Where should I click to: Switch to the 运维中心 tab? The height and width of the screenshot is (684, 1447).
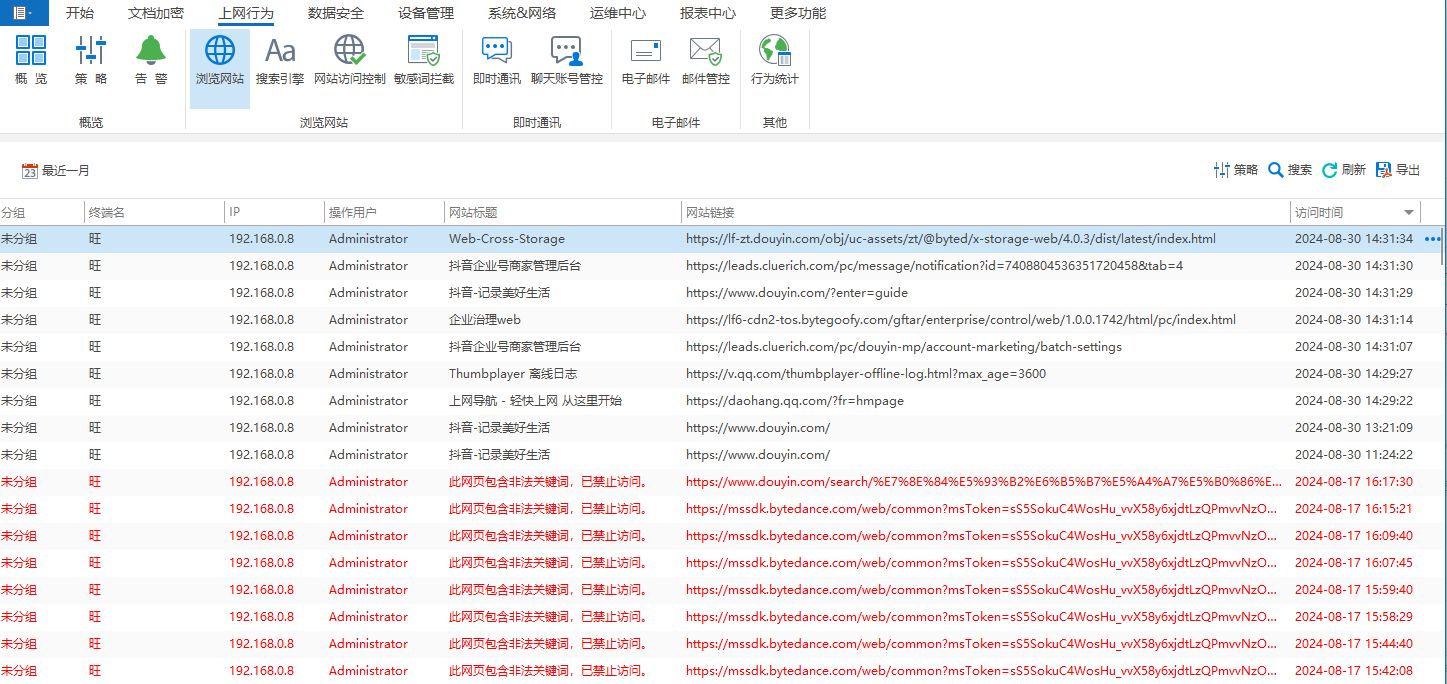[618, 13]
